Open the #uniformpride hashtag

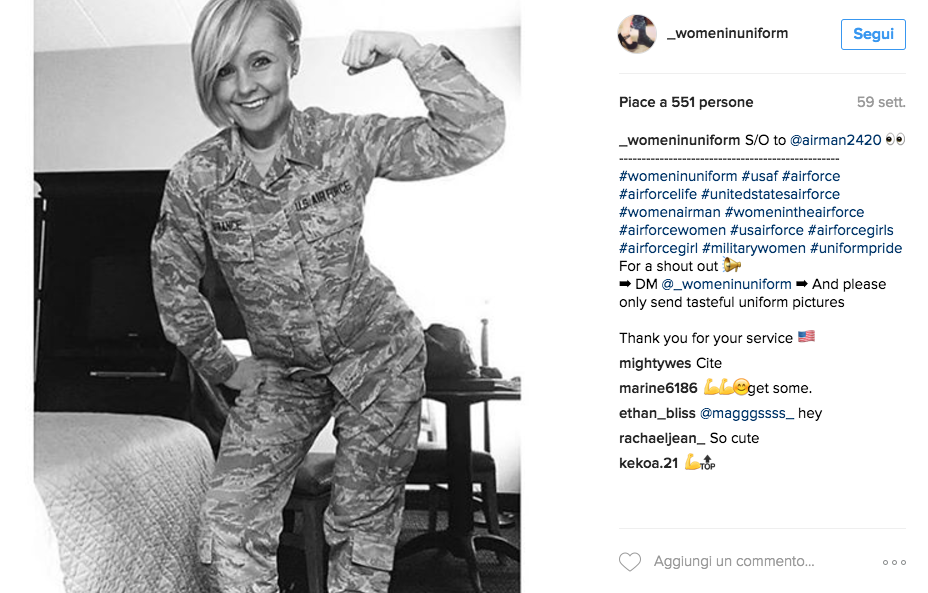coord(856,248)
